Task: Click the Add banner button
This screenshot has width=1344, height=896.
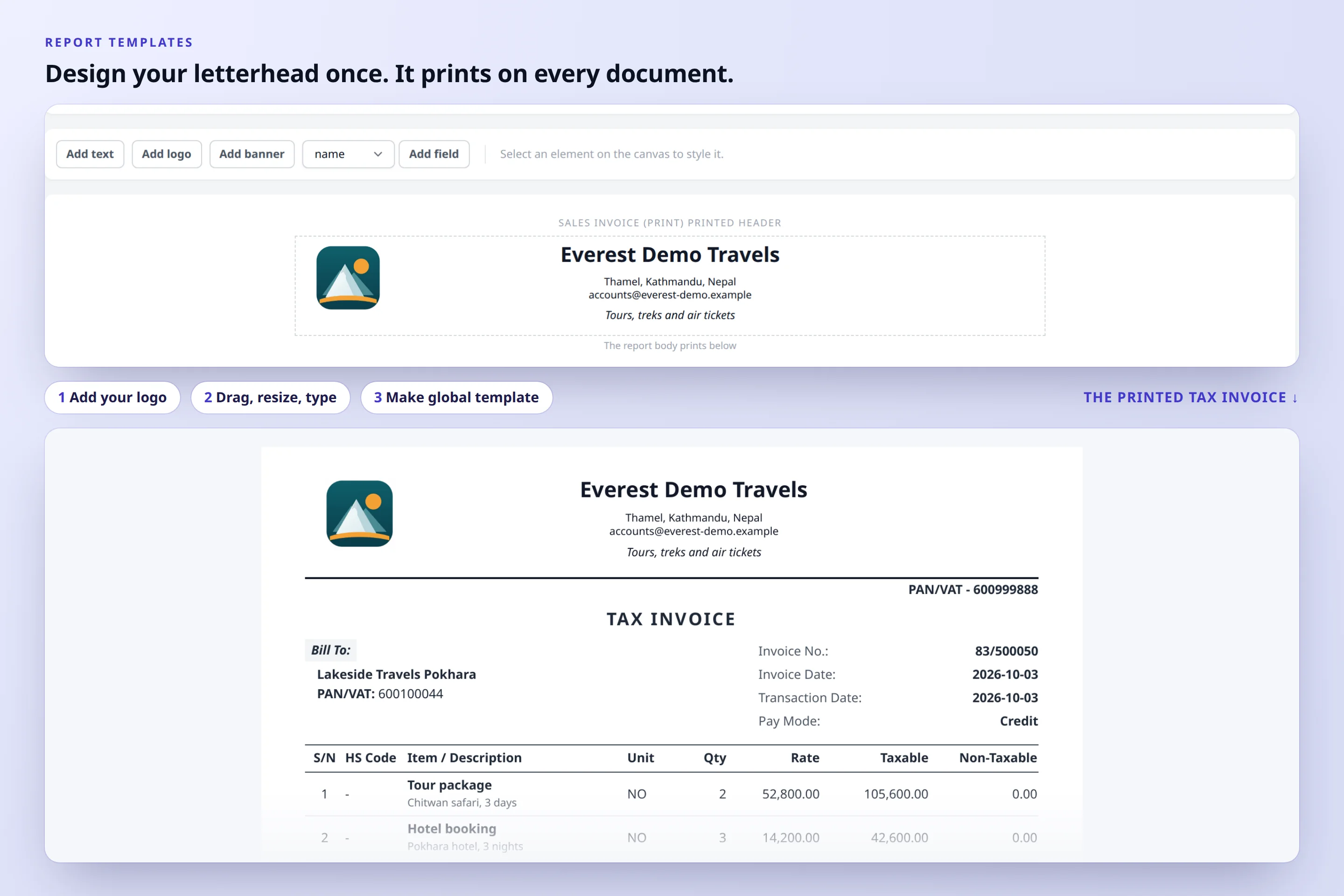Action: click(x=252, y=154)
